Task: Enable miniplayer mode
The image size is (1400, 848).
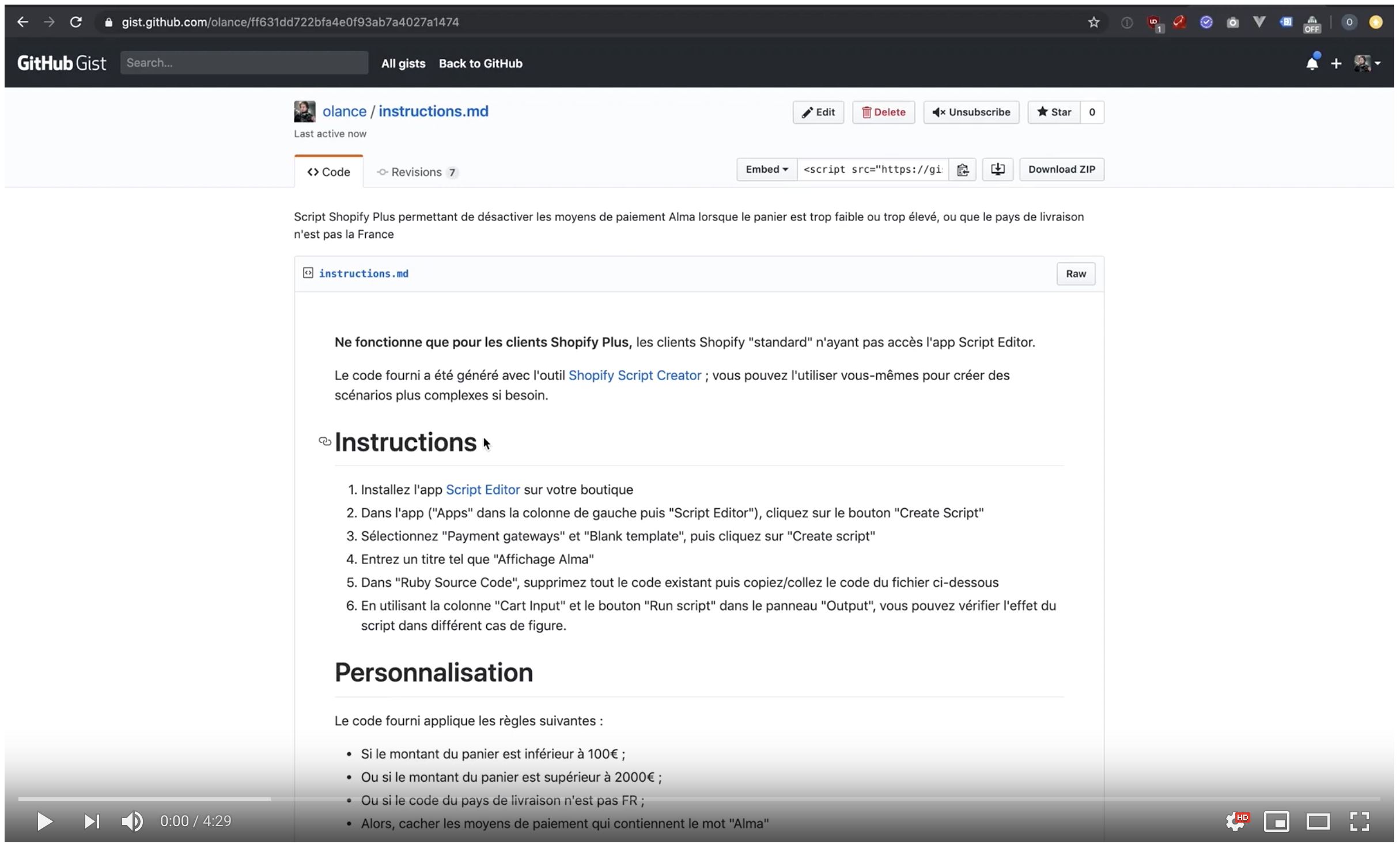Action: [1276, 821]
